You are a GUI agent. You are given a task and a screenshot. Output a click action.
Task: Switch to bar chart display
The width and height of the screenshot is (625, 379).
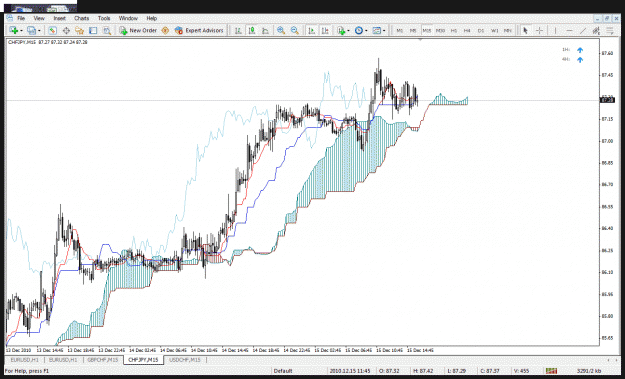point(238,30)
